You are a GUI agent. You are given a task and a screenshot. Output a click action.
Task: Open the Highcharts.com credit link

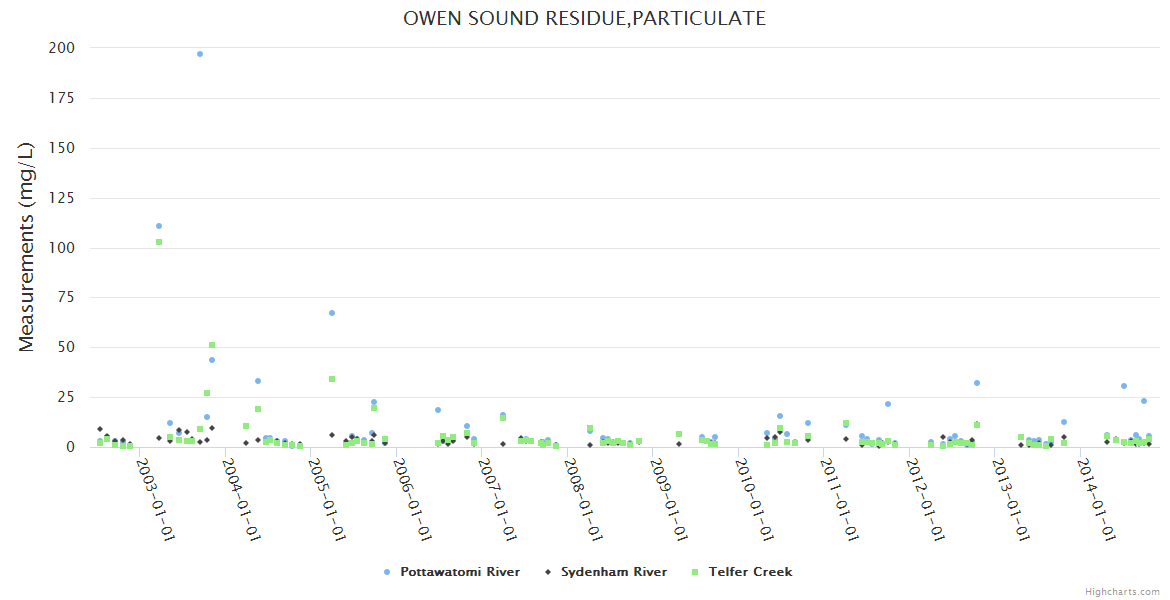click(1122, 591)
